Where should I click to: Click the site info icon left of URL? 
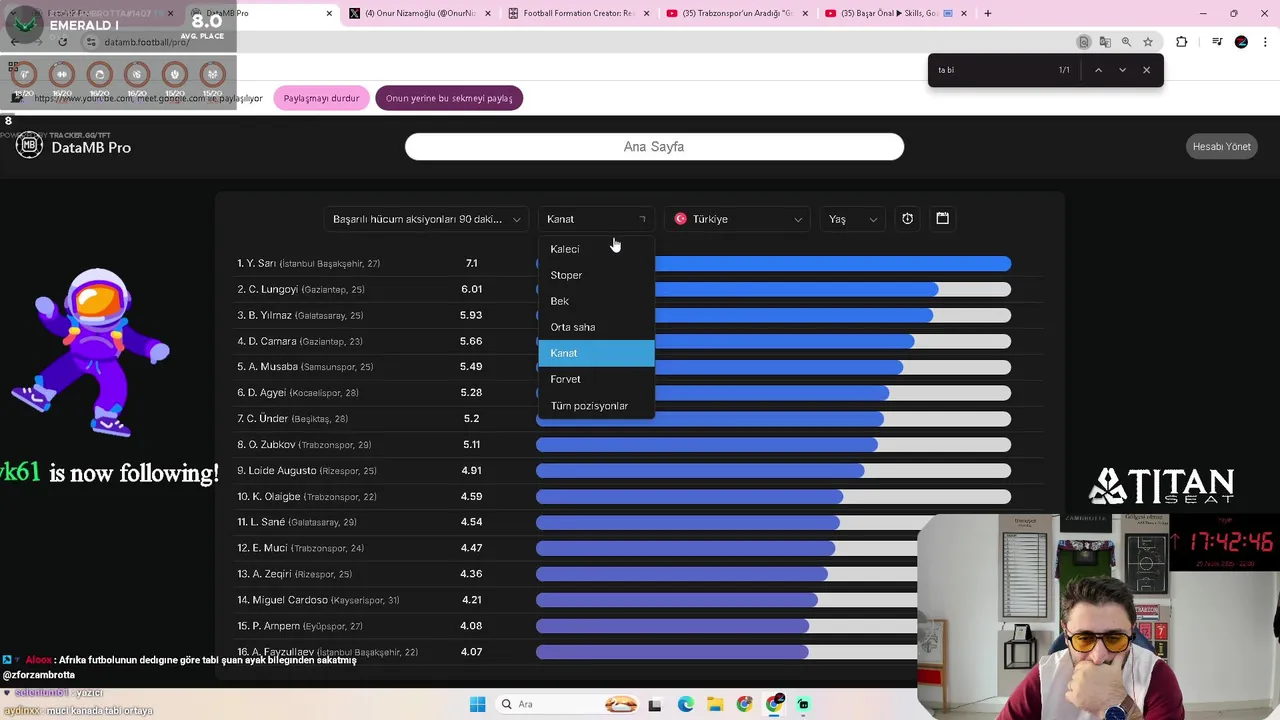pyautogui.click(x=91, y=42)
